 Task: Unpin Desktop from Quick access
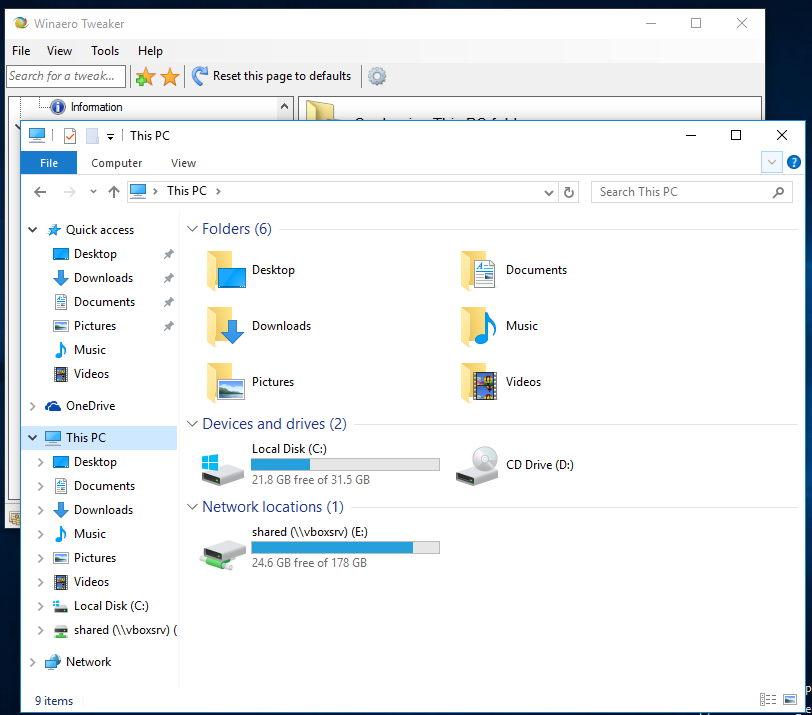point(170,253)
